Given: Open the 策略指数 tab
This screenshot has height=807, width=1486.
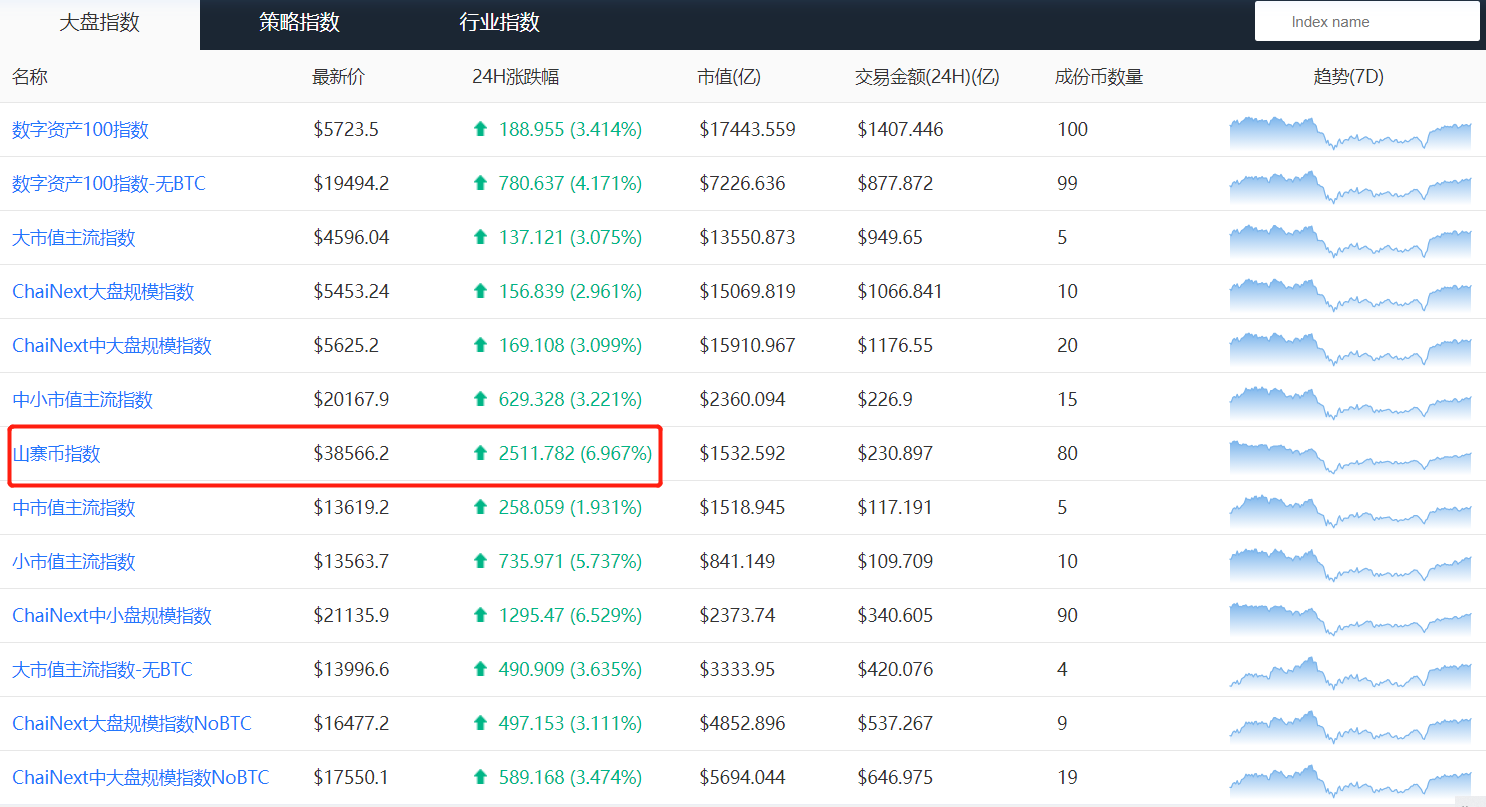Looking at the screenshot, I should (300, 24).
